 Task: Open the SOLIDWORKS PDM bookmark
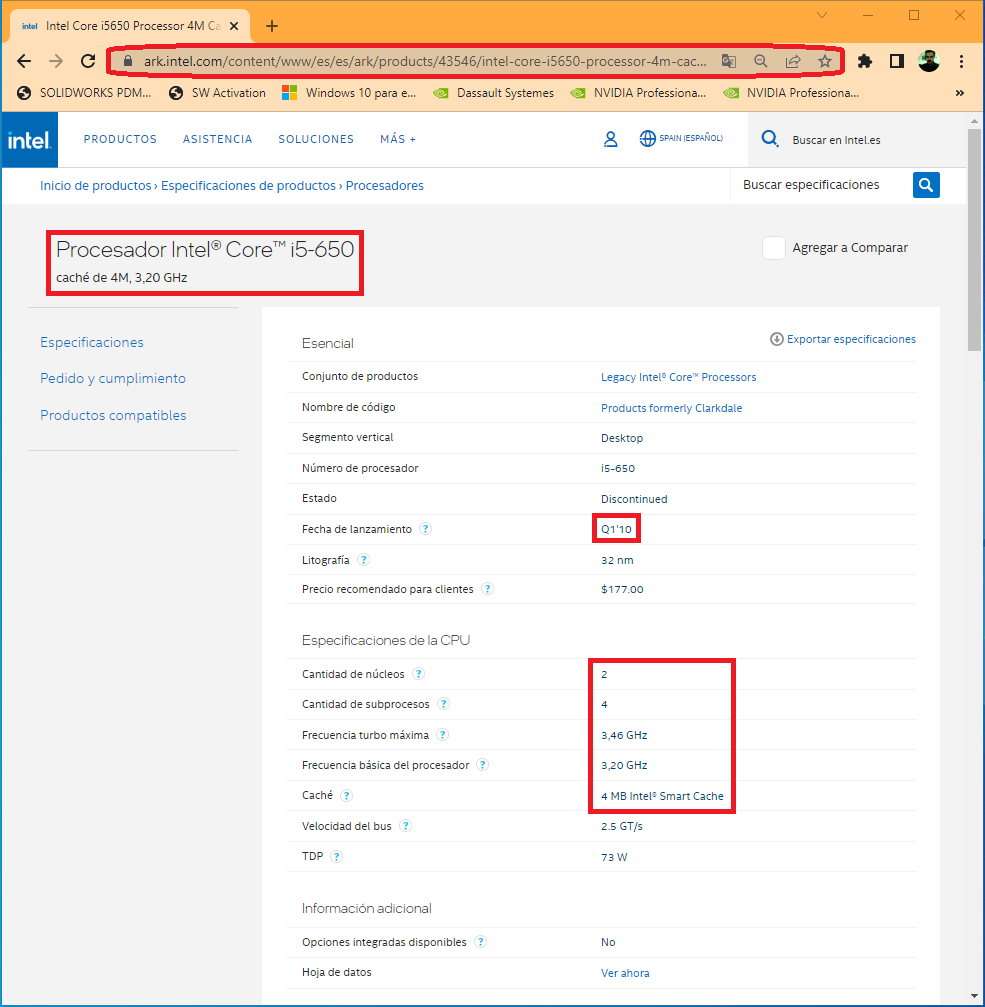[x=85, y=93]
